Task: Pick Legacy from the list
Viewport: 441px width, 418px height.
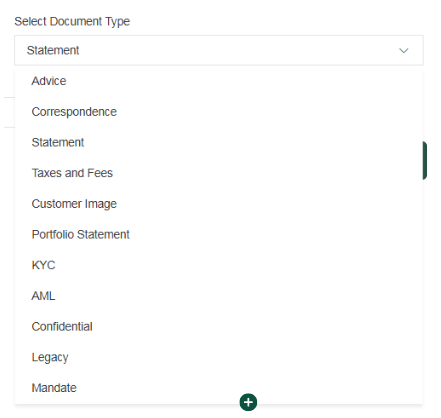Action: (x=50, y=357)
